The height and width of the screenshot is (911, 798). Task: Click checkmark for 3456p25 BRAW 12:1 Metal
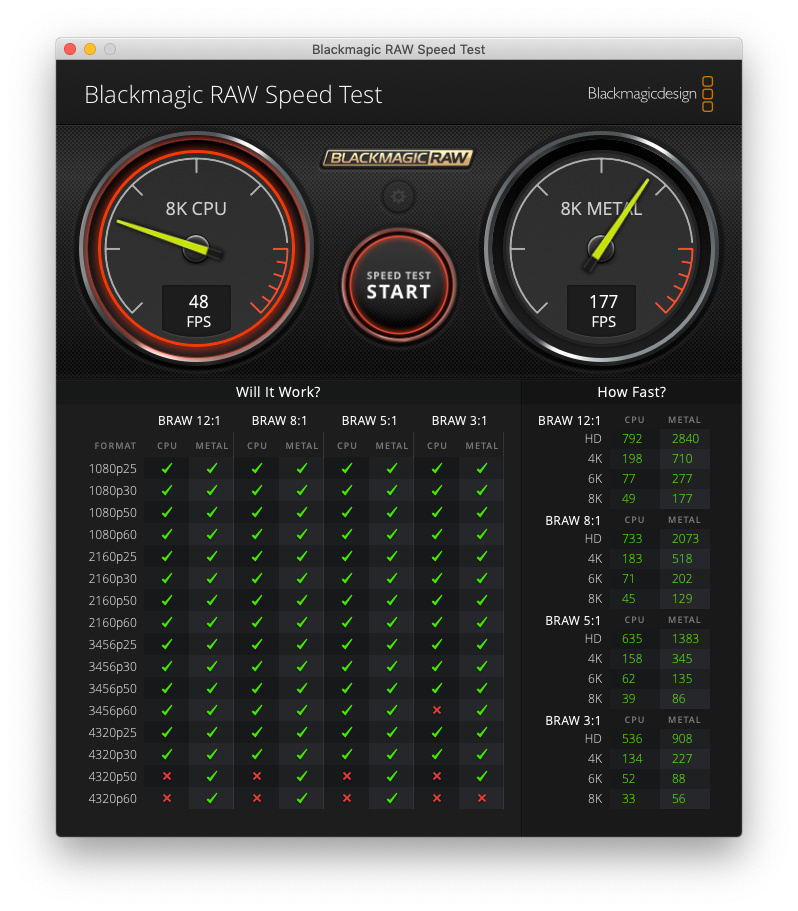coord(212,644)
